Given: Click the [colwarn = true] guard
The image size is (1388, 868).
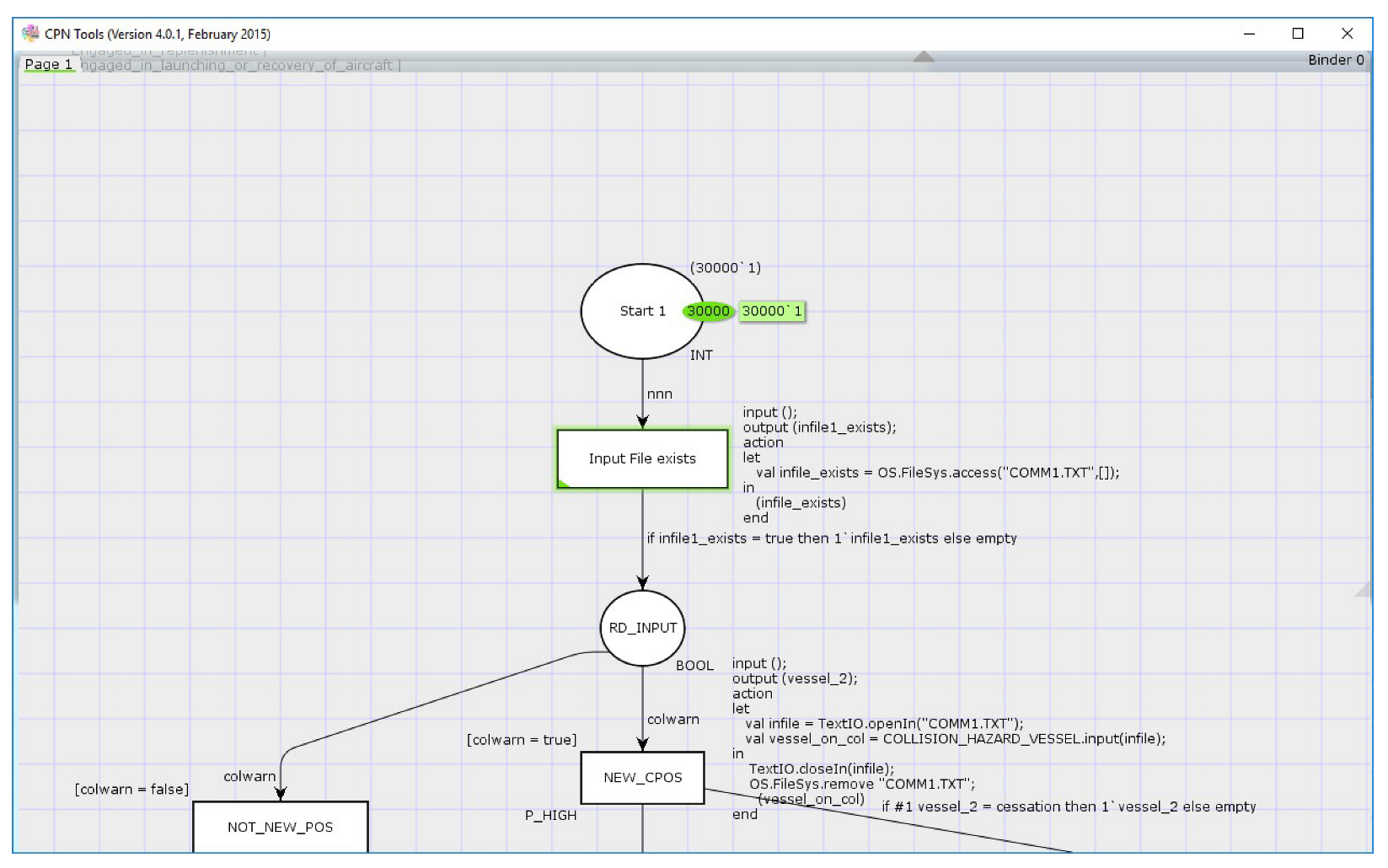Looking at the screenshot, I should (522, 739).
